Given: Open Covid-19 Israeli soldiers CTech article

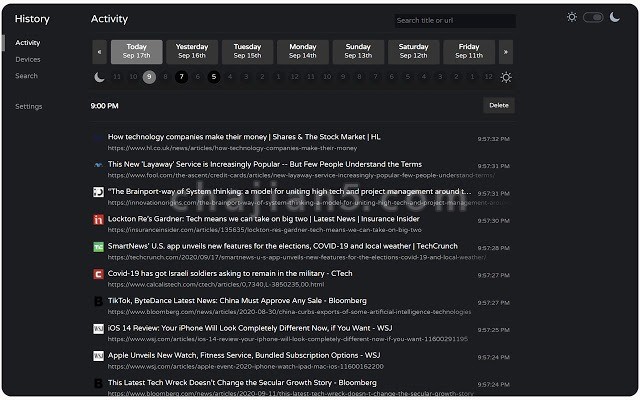Looking at the screenshot, I should point(230,273).
